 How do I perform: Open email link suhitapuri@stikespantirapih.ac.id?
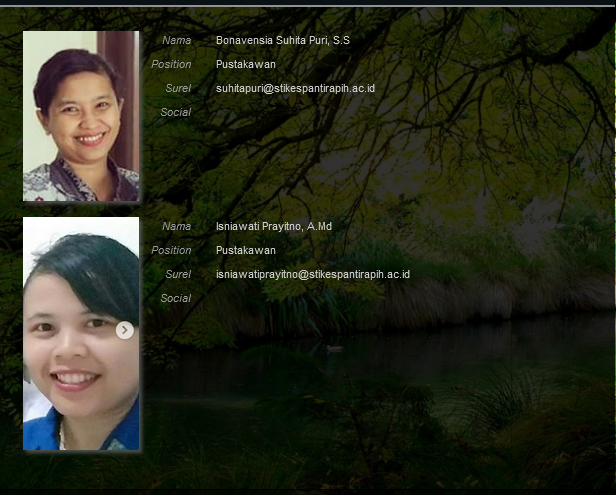(x=295, y=89)
